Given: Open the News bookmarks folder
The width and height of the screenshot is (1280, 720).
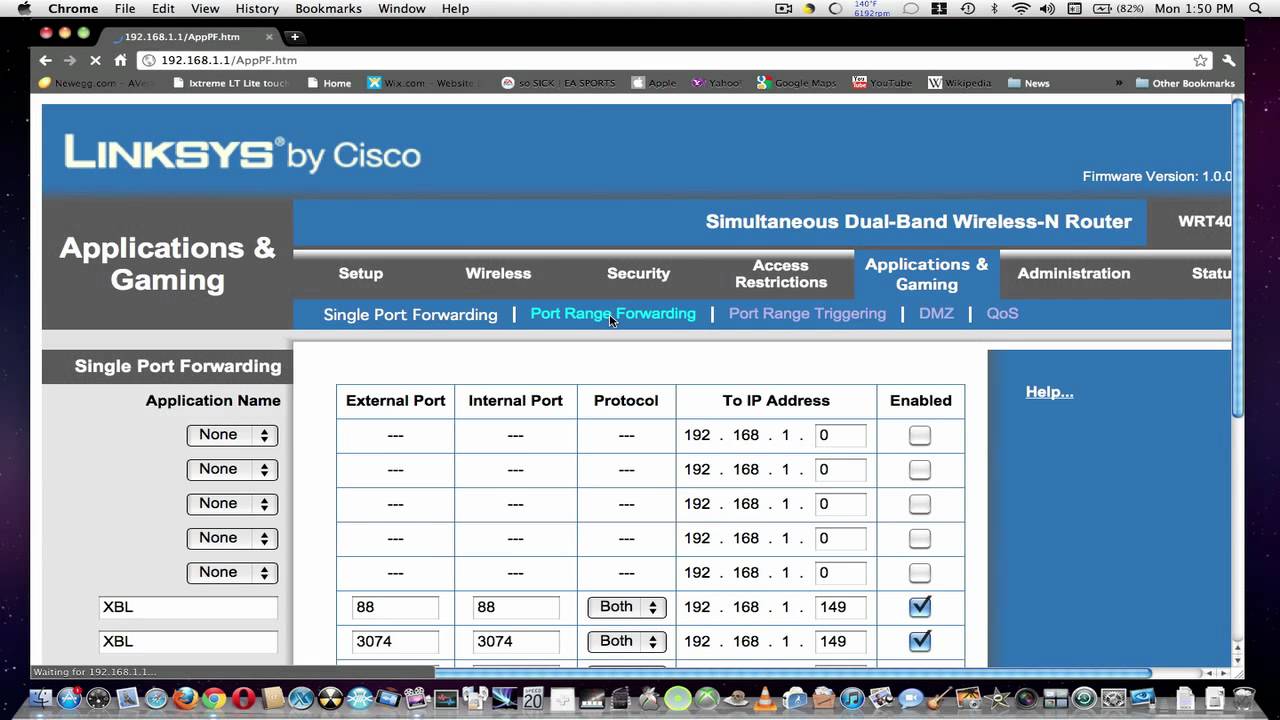Looking at the screenshot, I should pyautogui.click(x=1028, y=83).
